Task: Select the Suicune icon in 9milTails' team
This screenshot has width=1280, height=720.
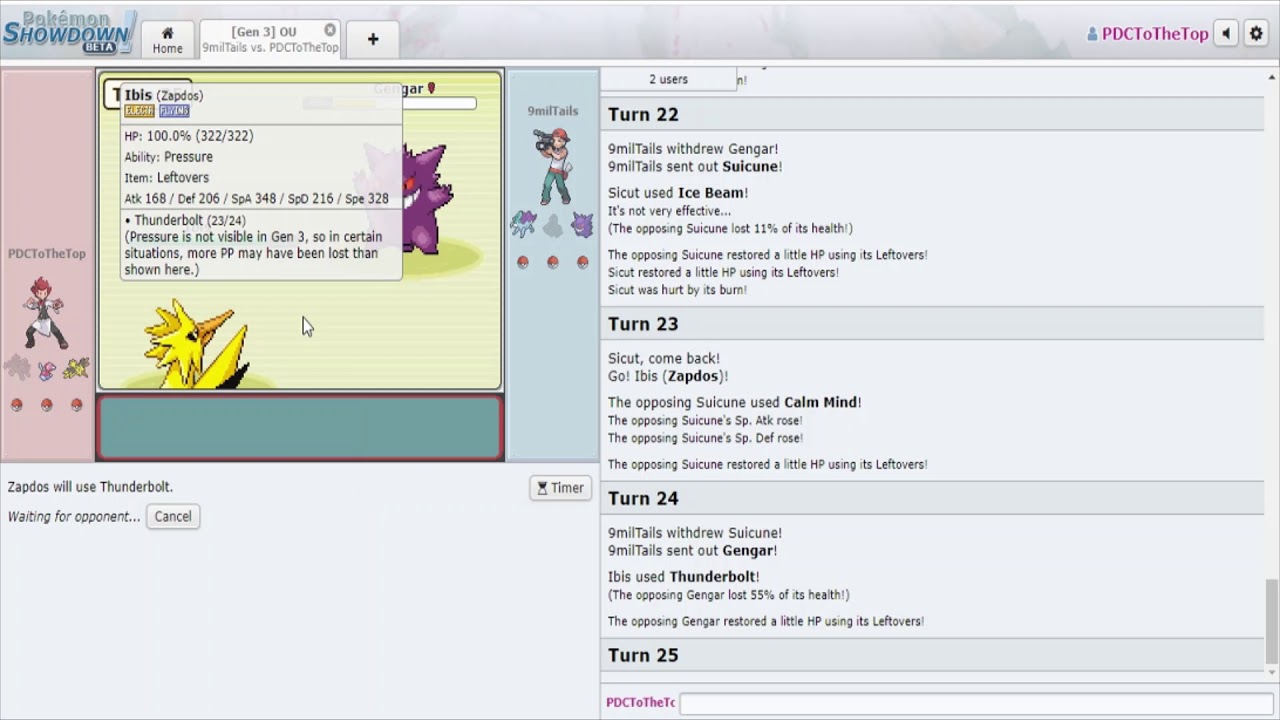Action: pyautogui.click(x=523, y=224)
